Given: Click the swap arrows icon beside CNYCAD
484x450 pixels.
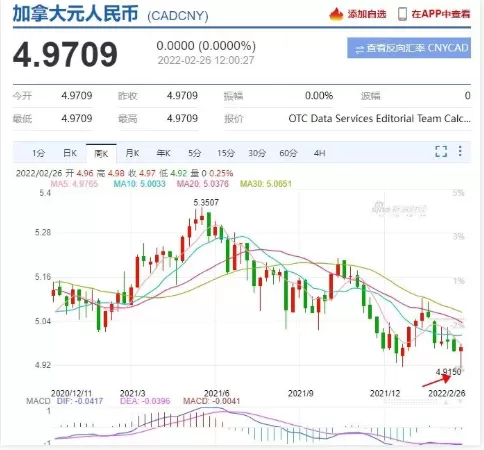Looking at the screenshot, I should click(x=360, y=50).
